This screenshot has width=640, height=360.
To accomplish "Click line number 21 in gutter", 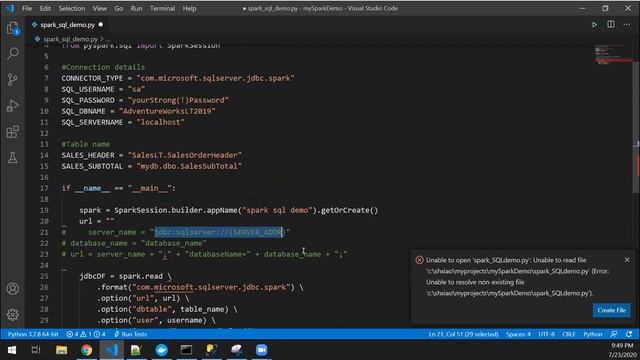I will (x=44, y=232).
